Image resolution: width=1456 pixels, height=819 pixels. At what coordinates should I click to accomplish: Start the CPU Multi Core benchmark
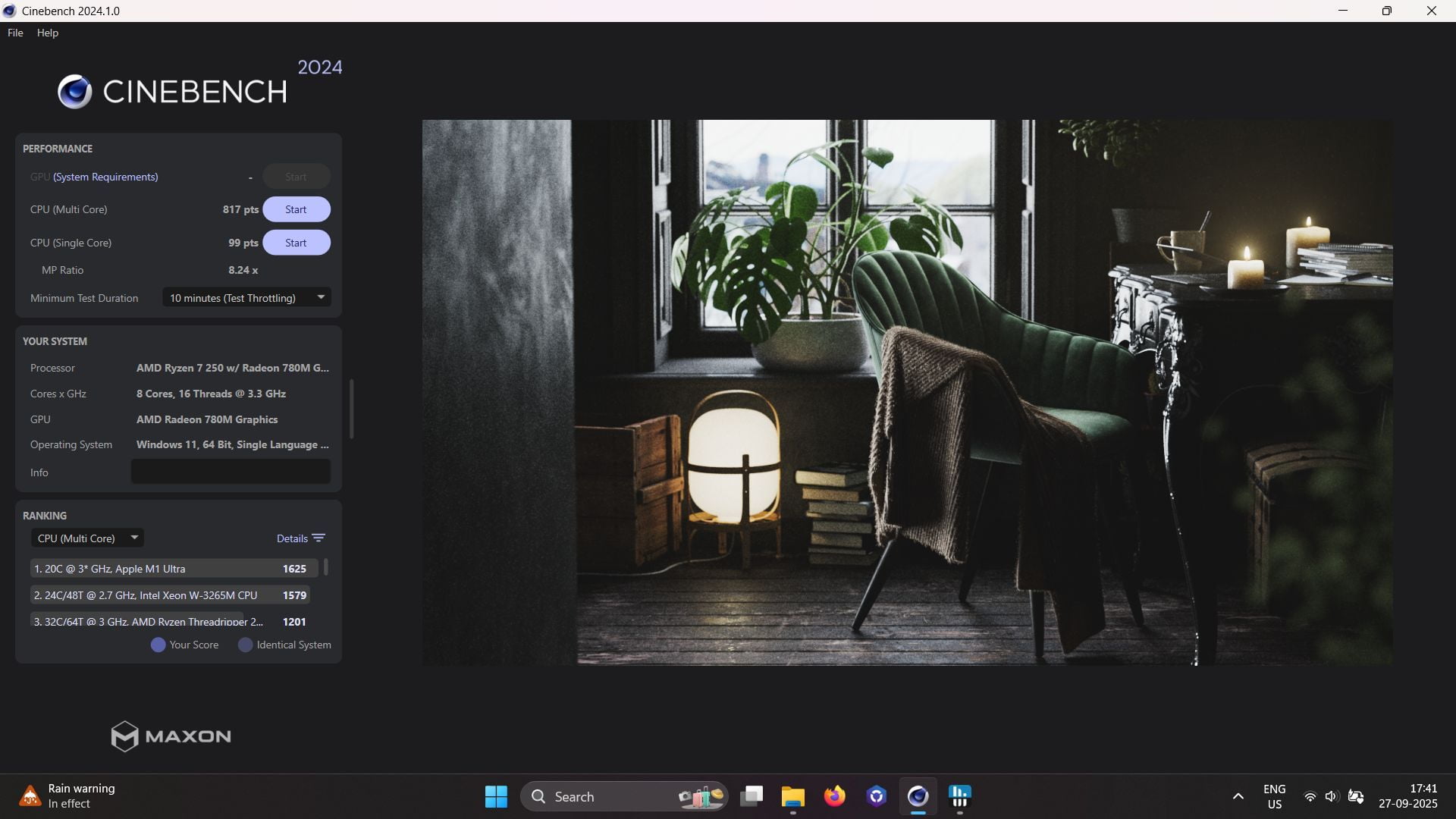296,209
